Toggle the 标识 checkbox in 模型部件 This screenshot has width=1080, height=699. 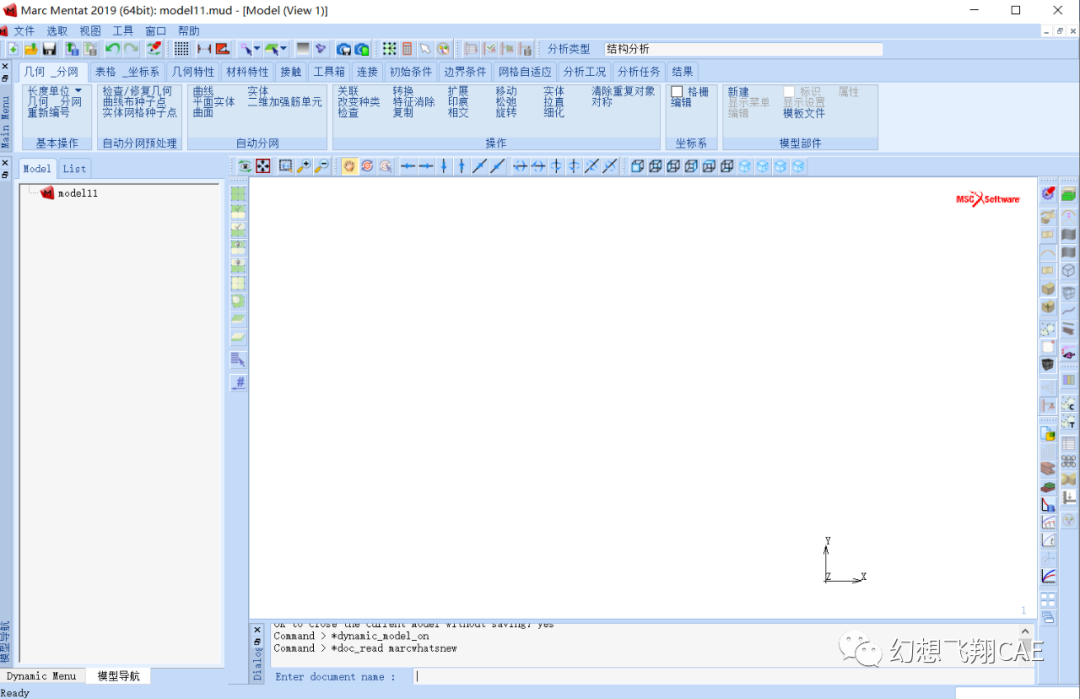789,92
